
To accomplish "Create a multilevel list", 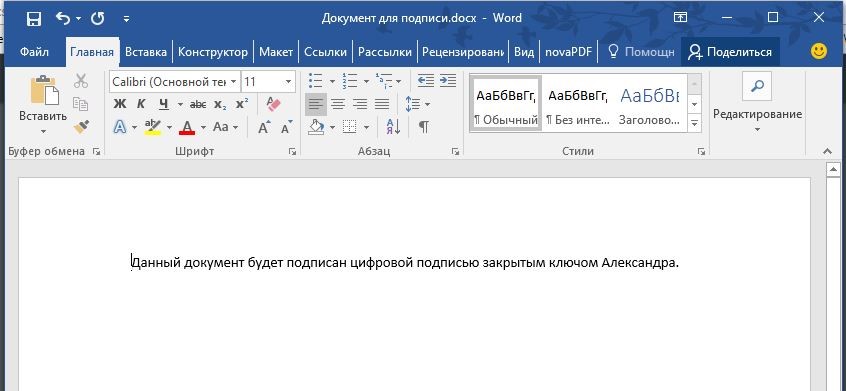I will 384,81.
